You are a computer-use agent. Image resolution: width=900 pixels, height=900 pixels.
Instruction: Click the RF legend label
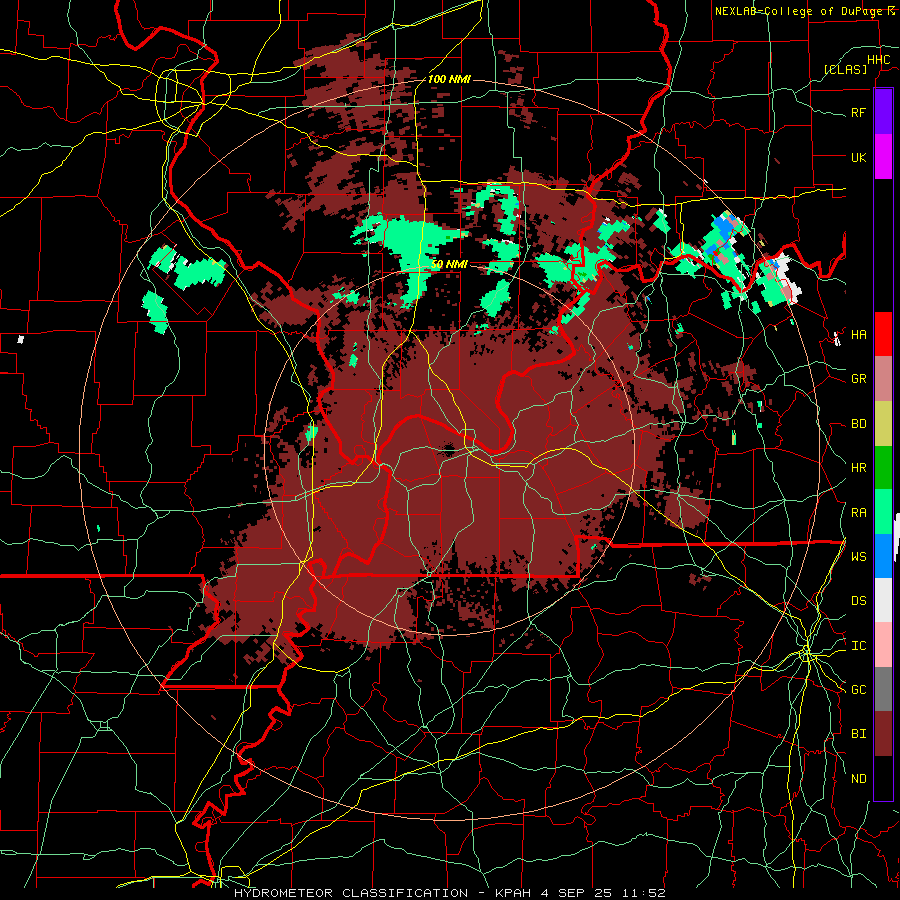(x=858, y=112)
